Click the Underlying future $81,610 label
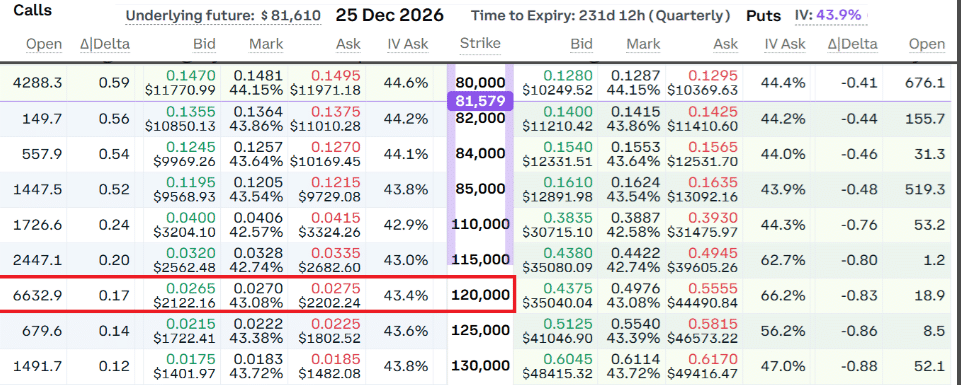This screenshot has width=961, height=385. pos(223,15)
